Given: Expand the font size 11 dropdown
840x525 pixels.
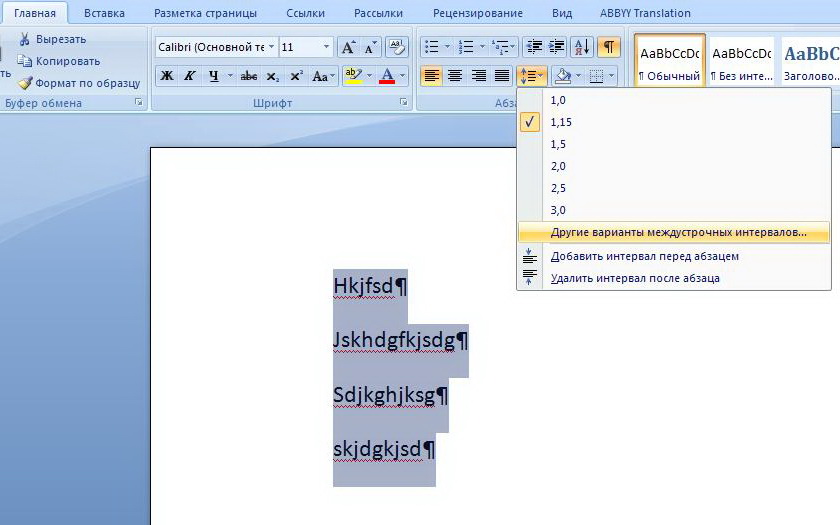Looking at the screenshot, I should click(326, 47).
